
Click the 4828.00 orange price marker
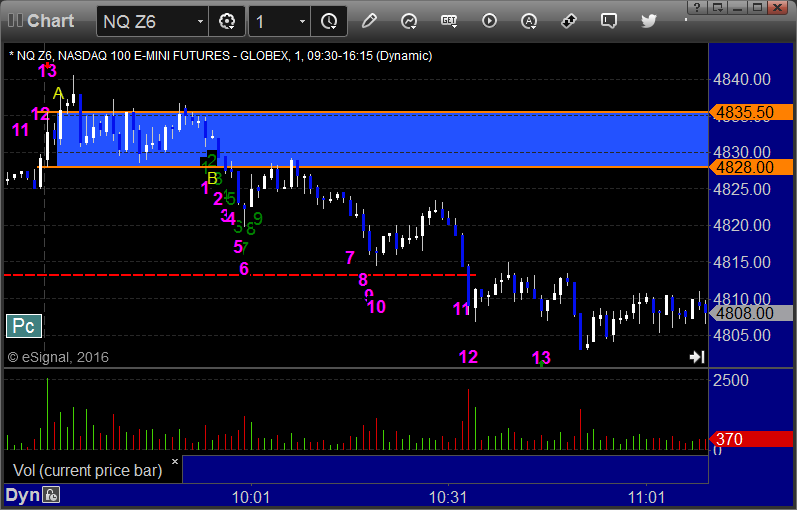[x=751, y=167]
